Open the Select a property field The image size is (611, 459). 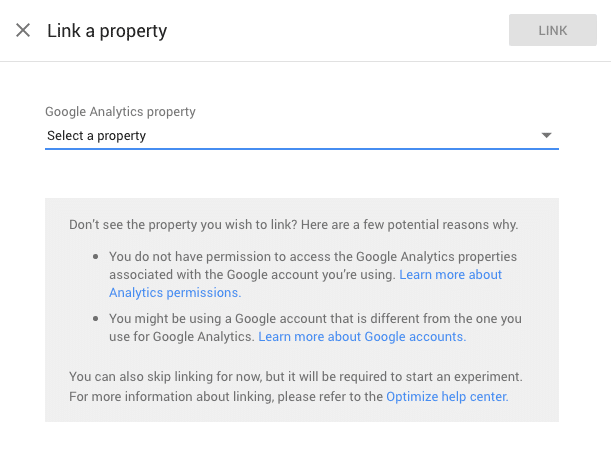click(302, 136)
